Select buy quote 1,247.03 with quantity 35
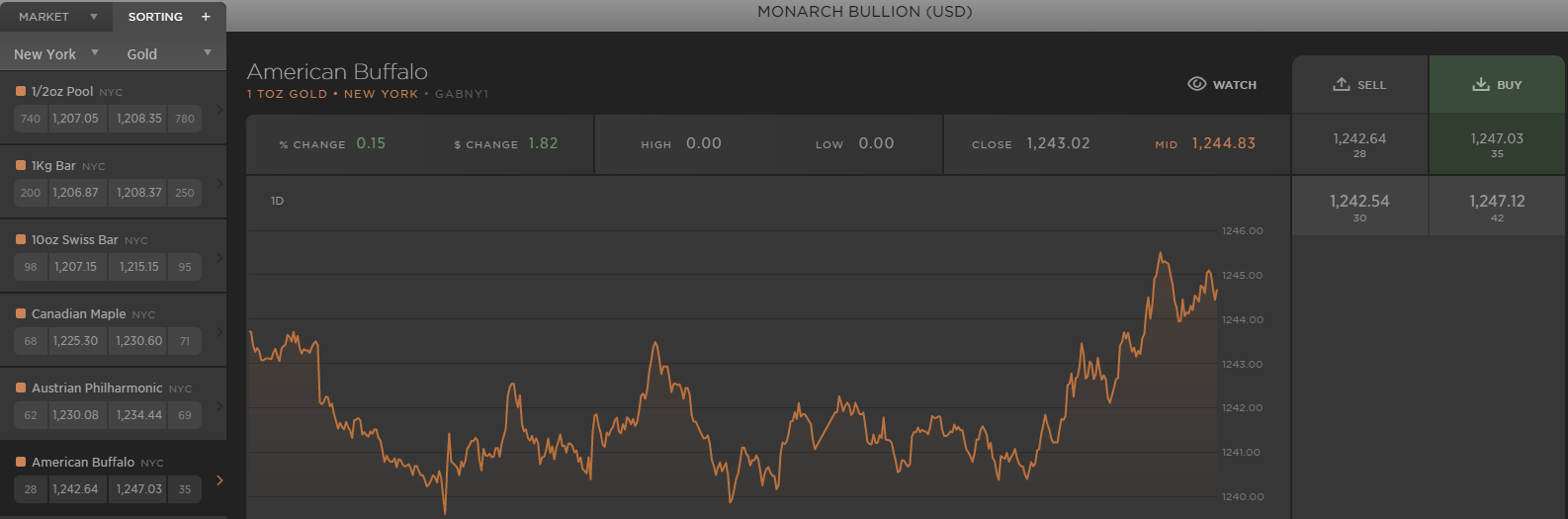The image size is (1568, 519). coord(1497,144)
